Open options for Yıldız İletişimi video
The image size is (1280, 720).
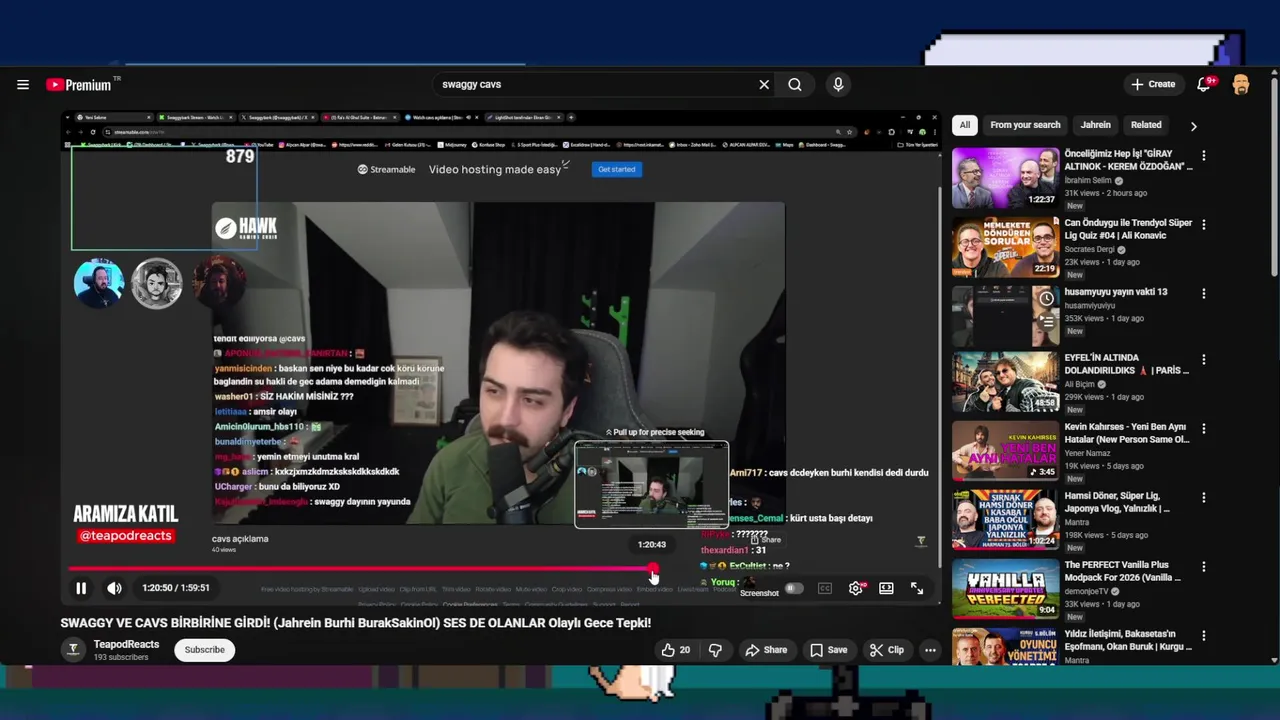coord(1204,635)
